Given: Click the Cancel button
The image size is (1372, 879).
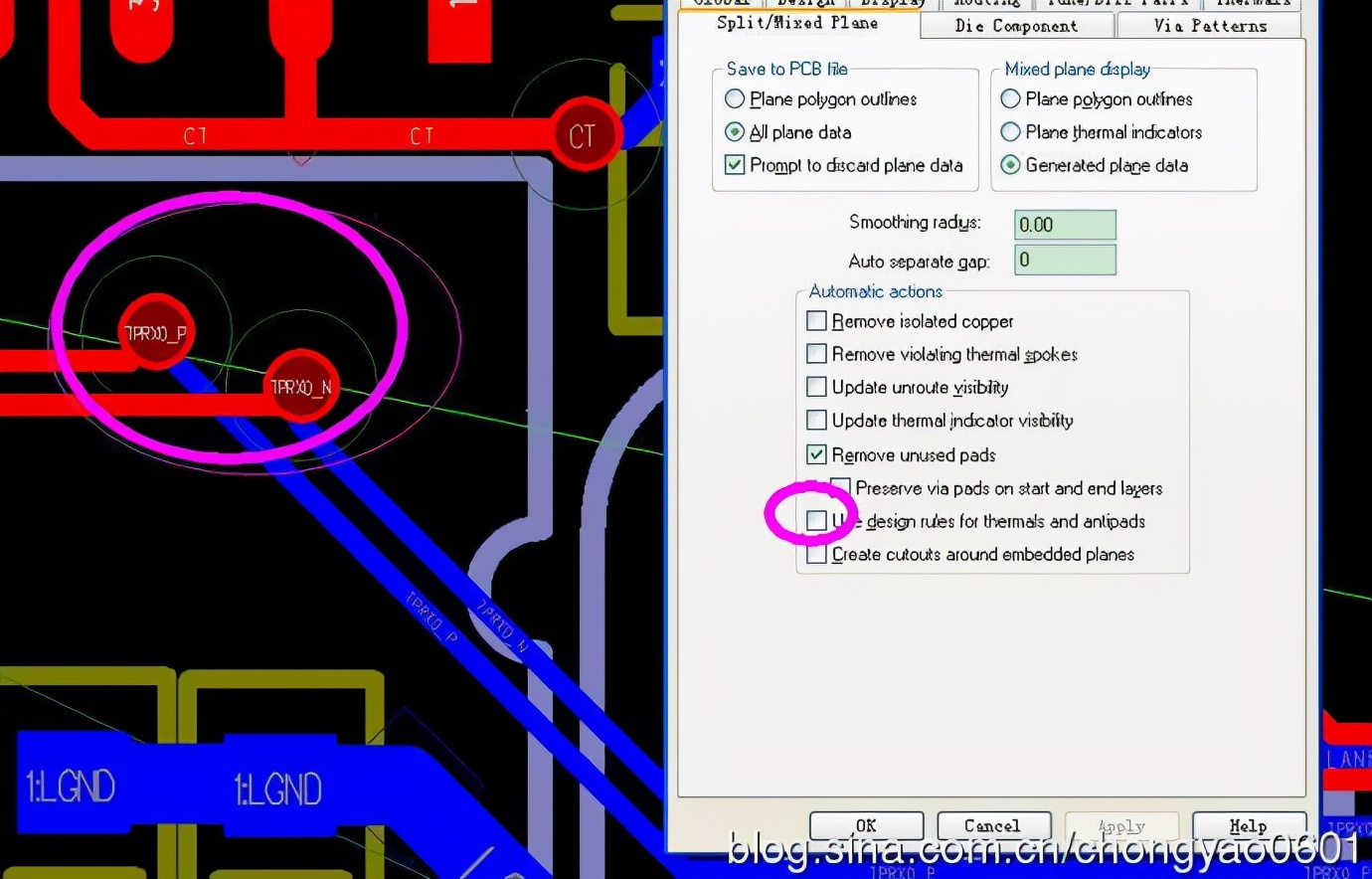Looking at the screenshot, I should tap(992, 826).
